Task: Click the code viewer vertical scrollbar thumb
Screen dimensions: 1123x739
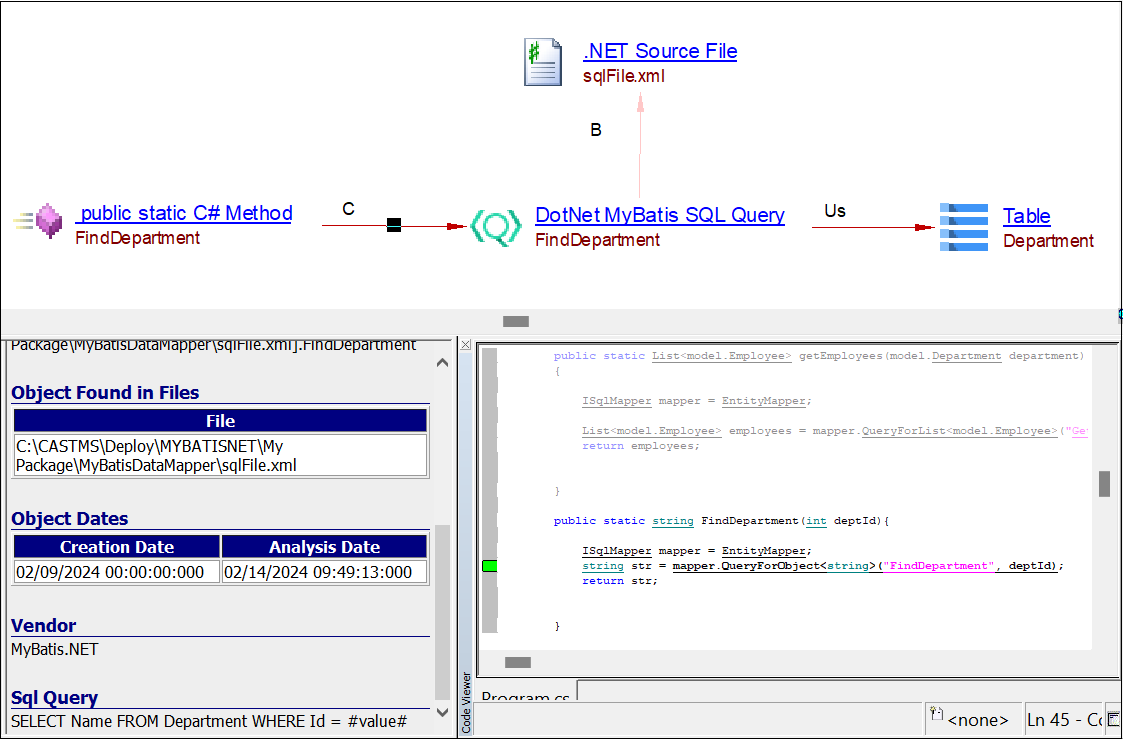Action: [1104, 484]
